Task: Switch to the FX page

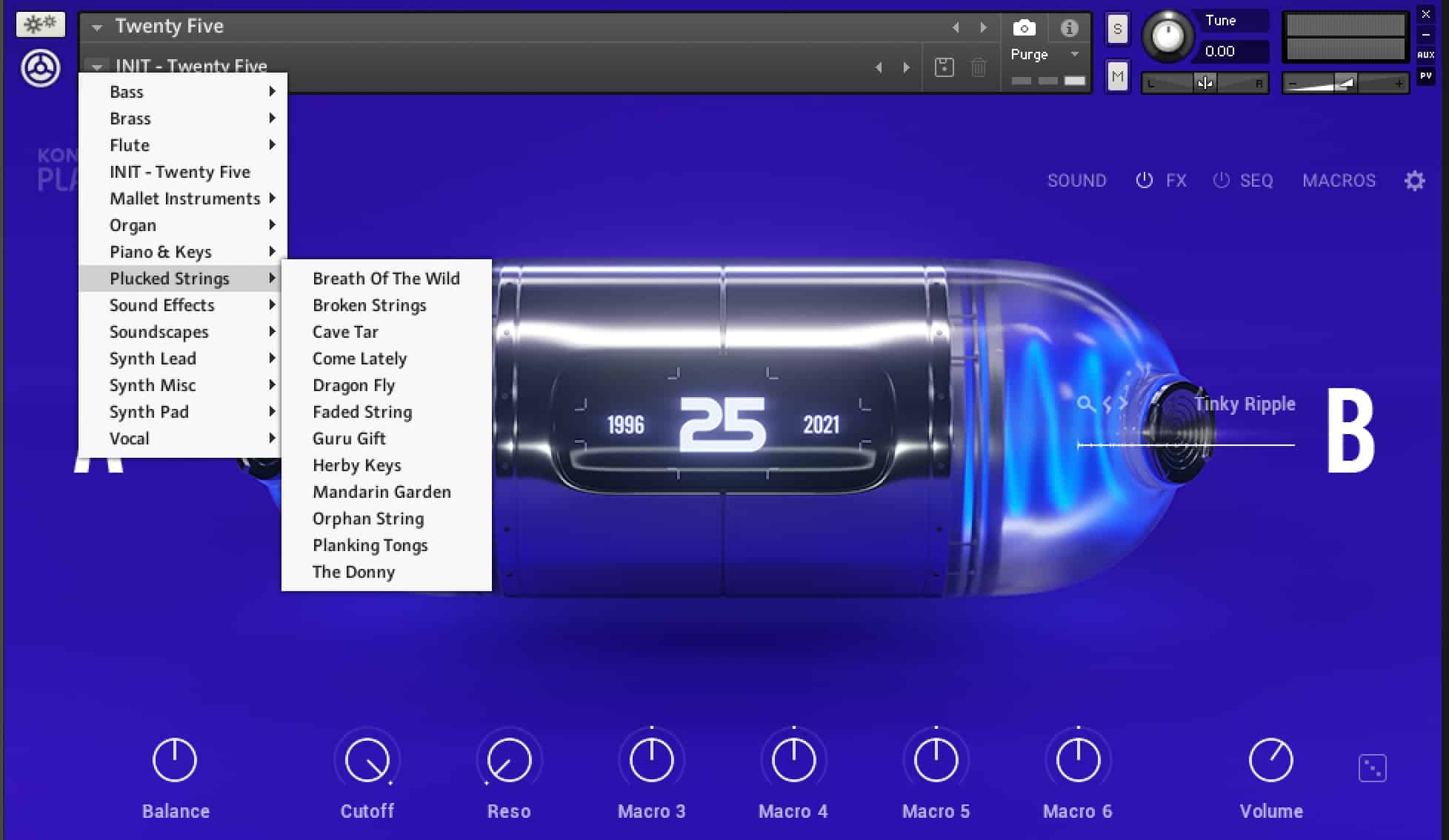Action: (x=1176, y=181)
